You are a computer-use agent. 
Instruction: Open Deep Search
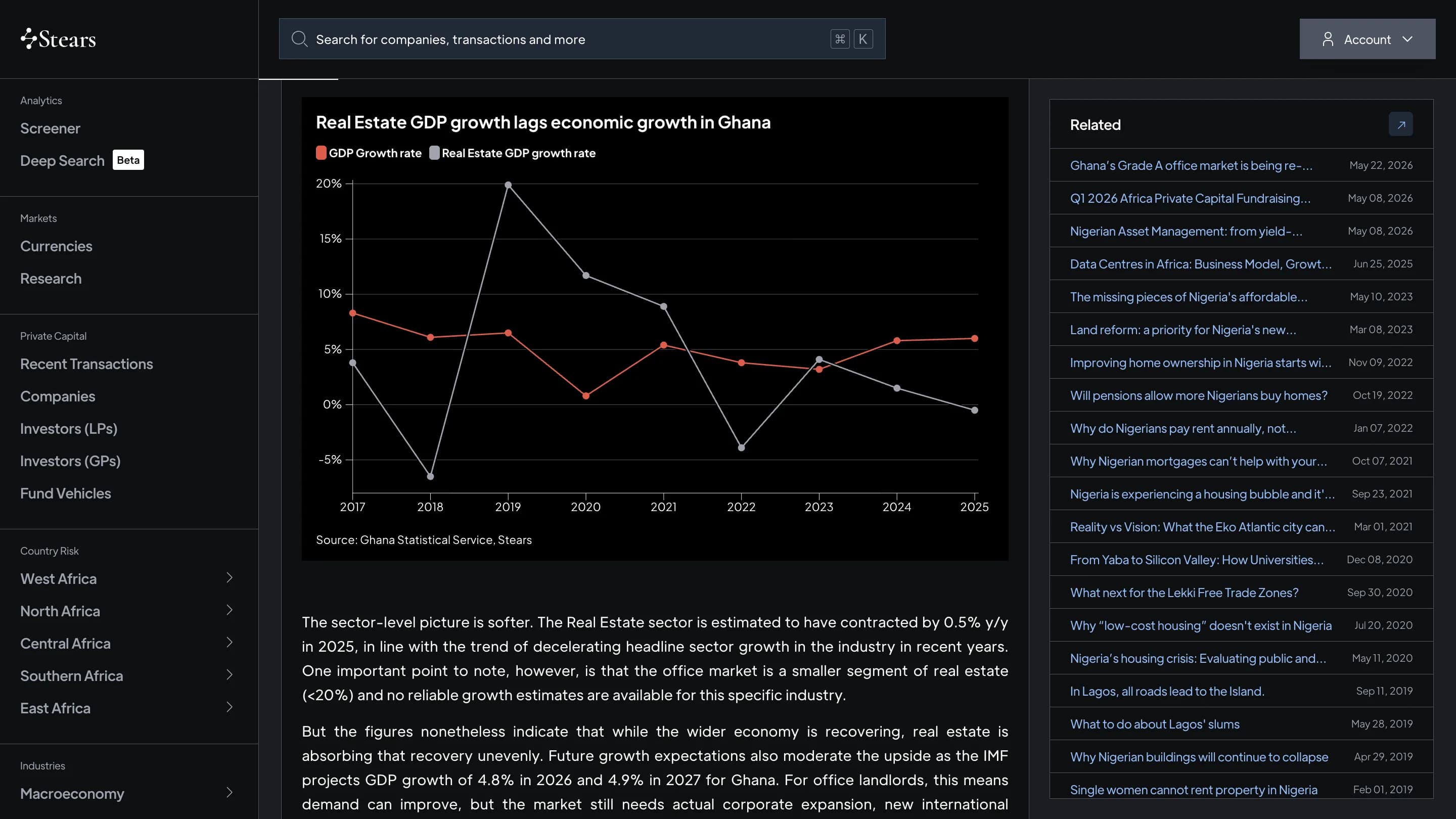(62, 161)
